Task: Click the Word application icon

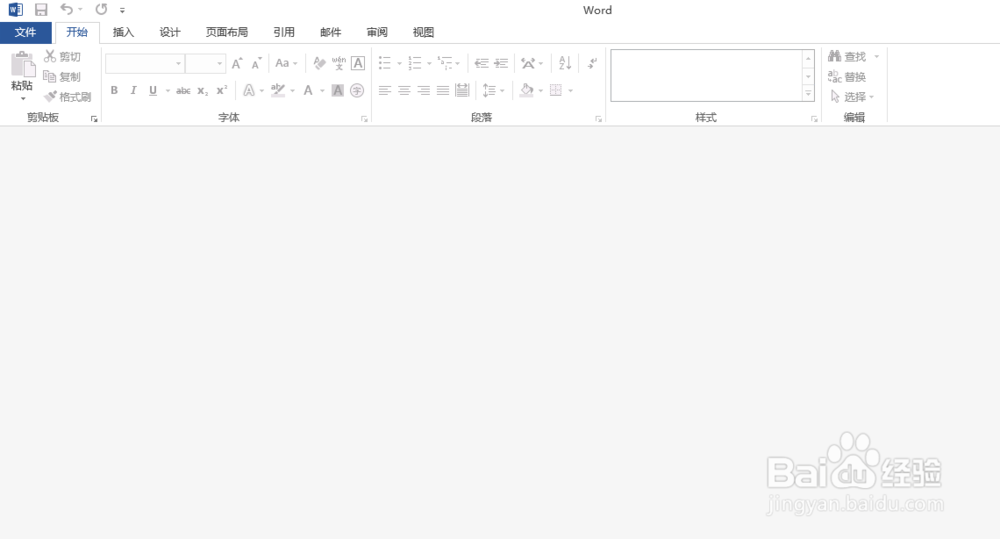Action: pyautogui.click(x=15, y=10)
